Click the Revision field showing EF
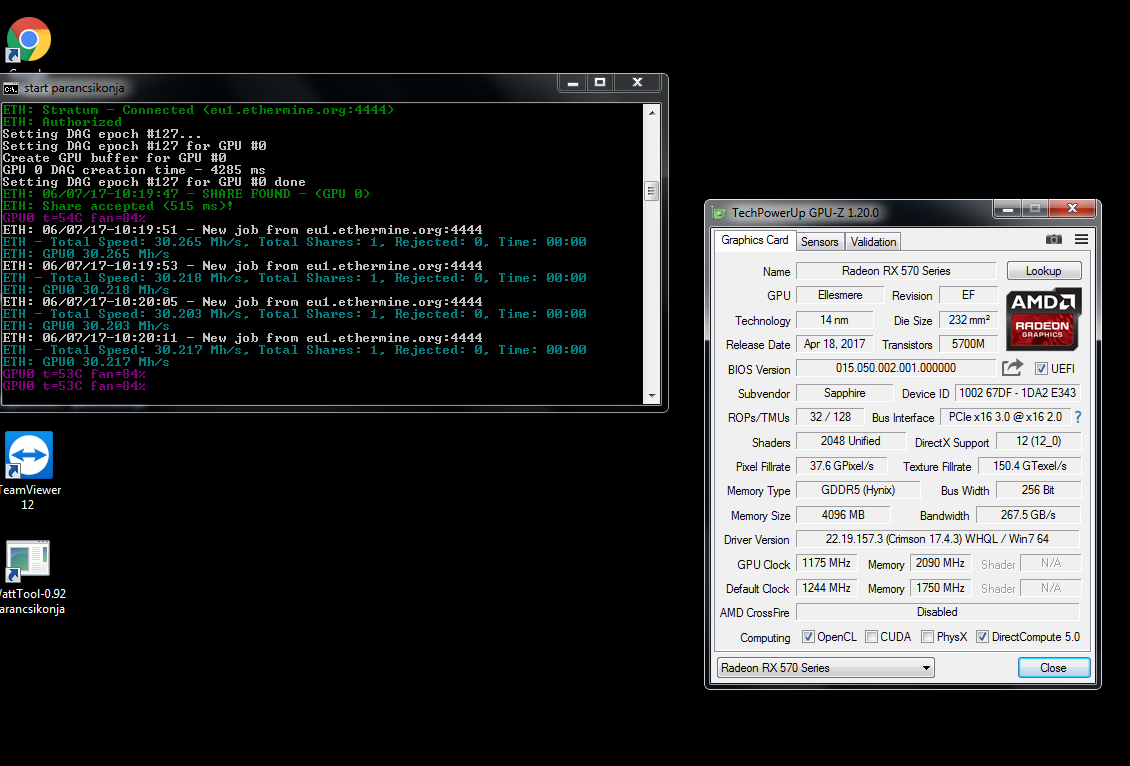Screen dimensions: 1130x766 [968, 295]
